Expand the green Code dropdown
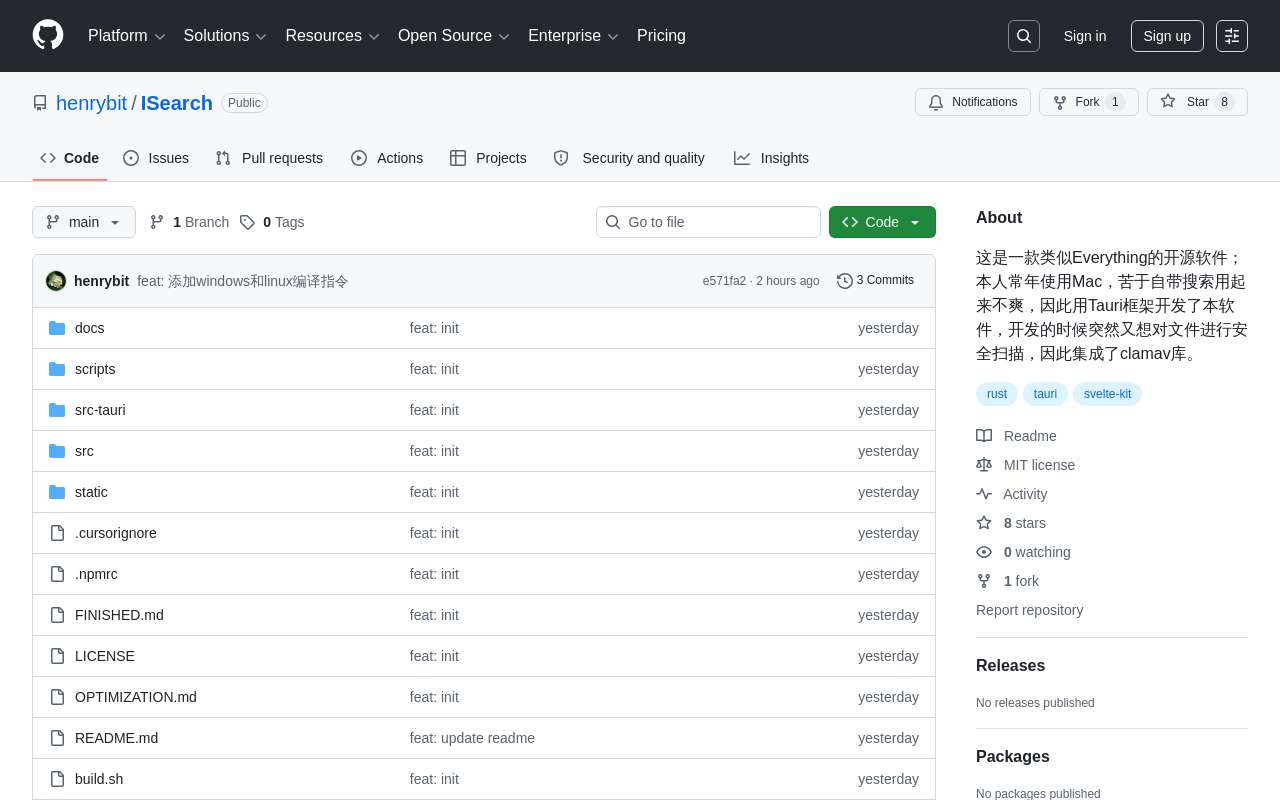 tap(882, 222)
